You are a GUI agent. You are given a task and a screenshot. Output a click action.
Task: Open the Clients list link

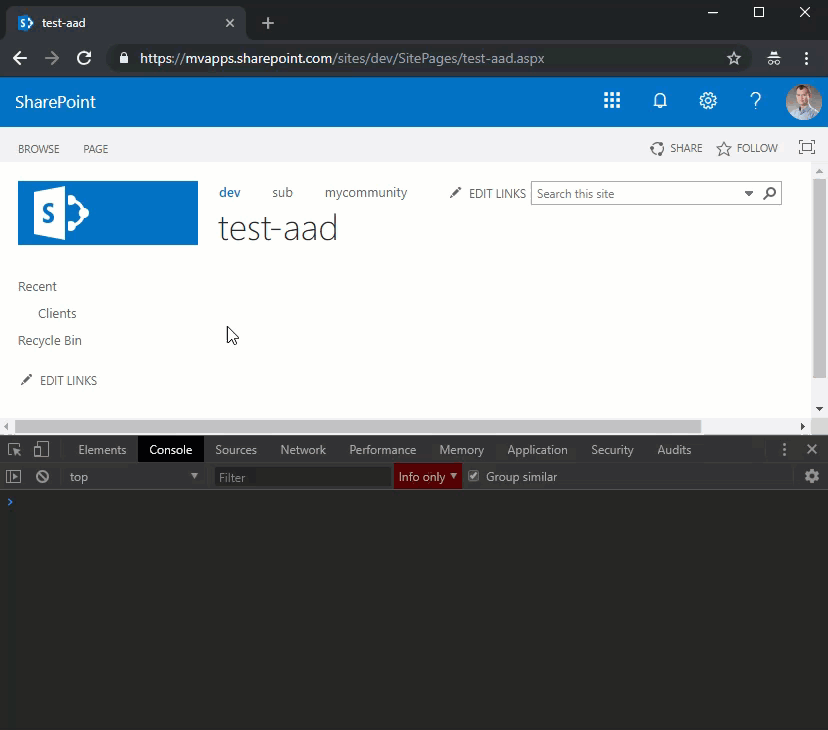(x=57, y=313)
